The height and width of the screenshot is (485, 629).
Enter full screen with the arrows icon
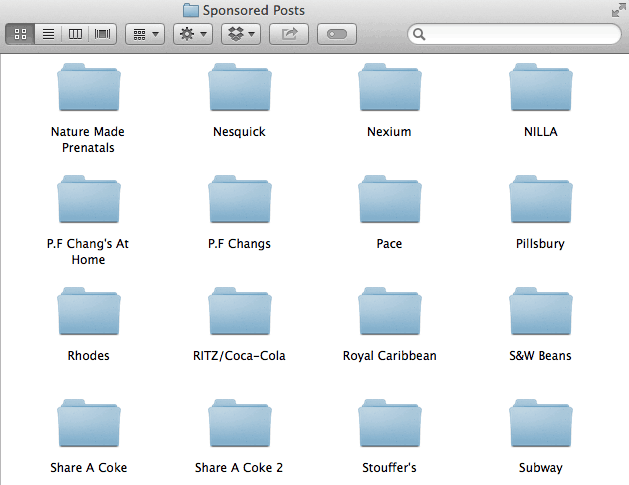click(618, 10)
